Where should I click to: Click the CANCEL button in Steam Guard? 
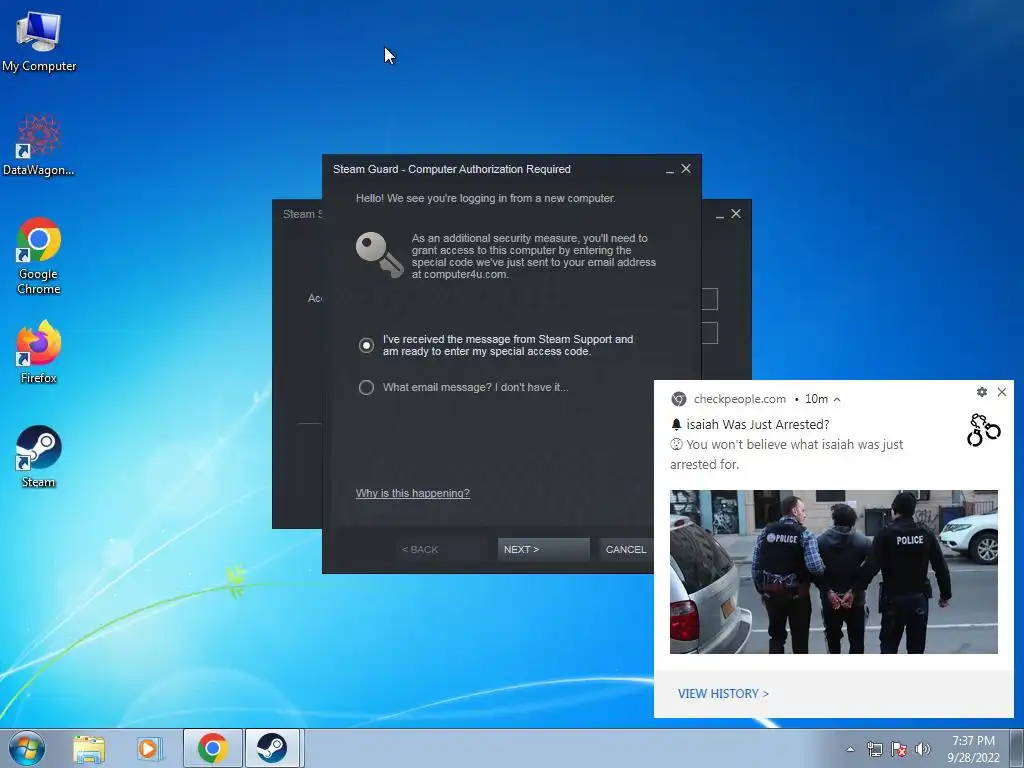point(626,549)
